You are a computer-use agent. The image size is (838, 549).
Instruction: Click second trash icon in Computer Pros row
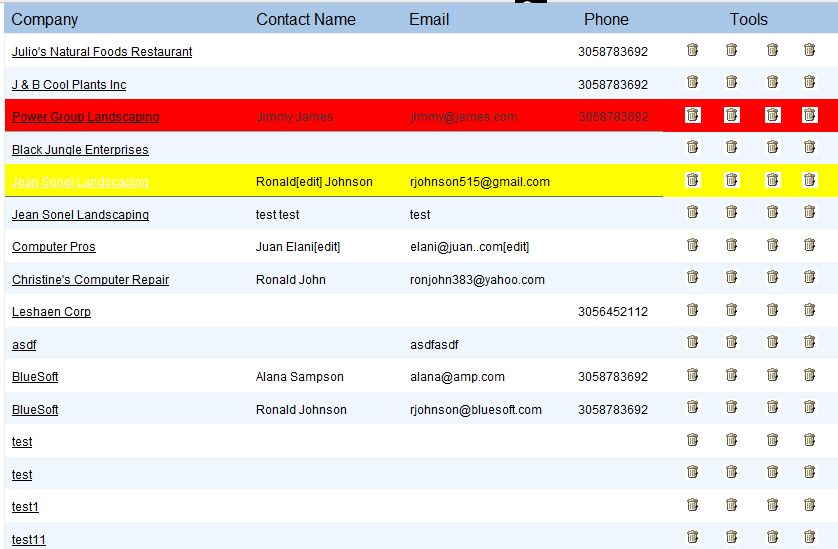pos(732,245)
